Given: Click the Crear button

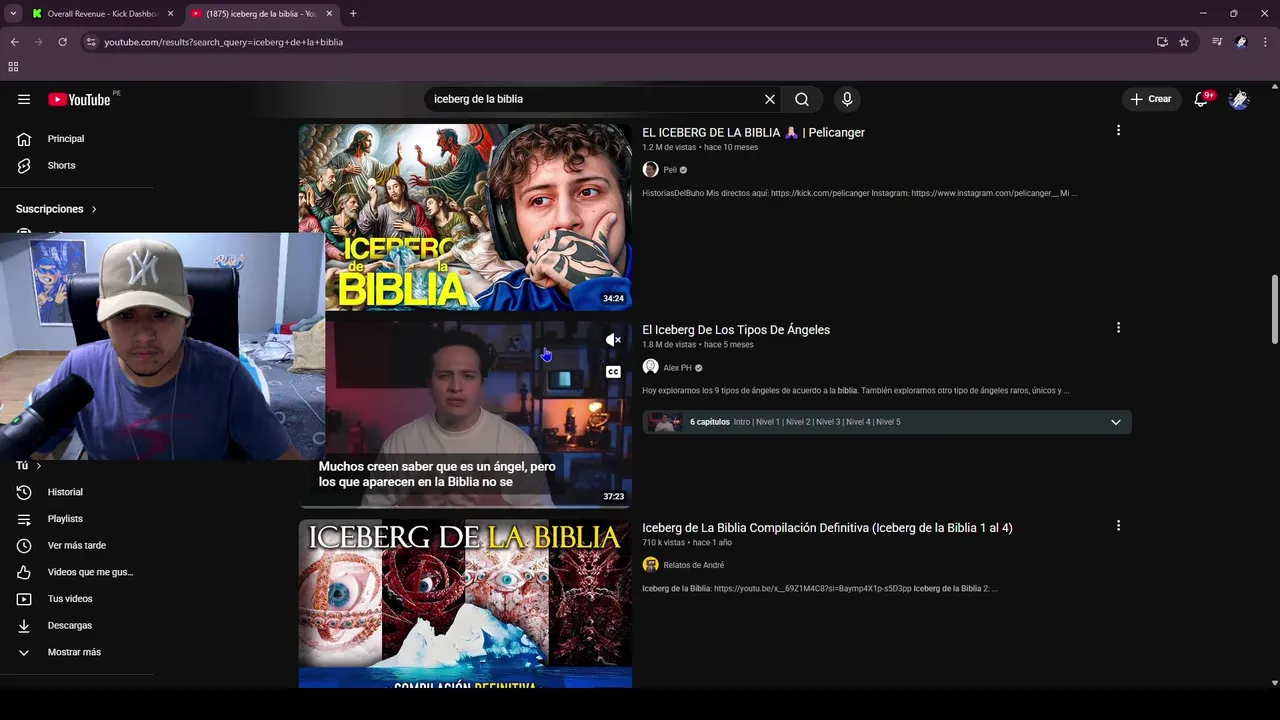Looking at the screenshot, I should point(1150,99).
